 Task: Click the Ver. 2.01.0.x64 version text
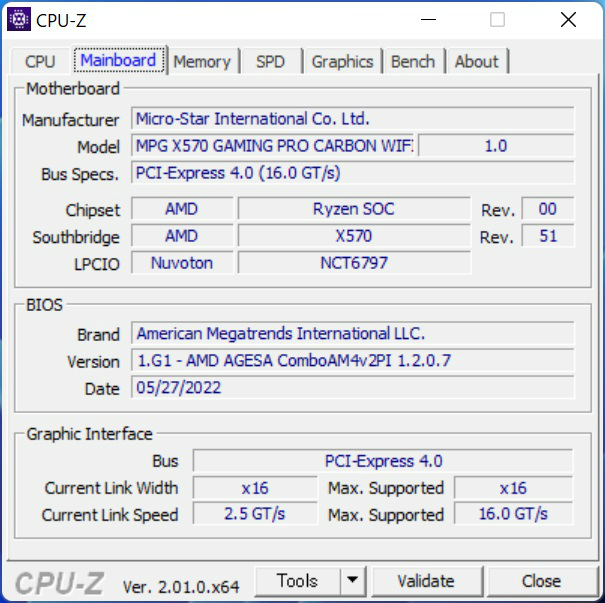181,587
